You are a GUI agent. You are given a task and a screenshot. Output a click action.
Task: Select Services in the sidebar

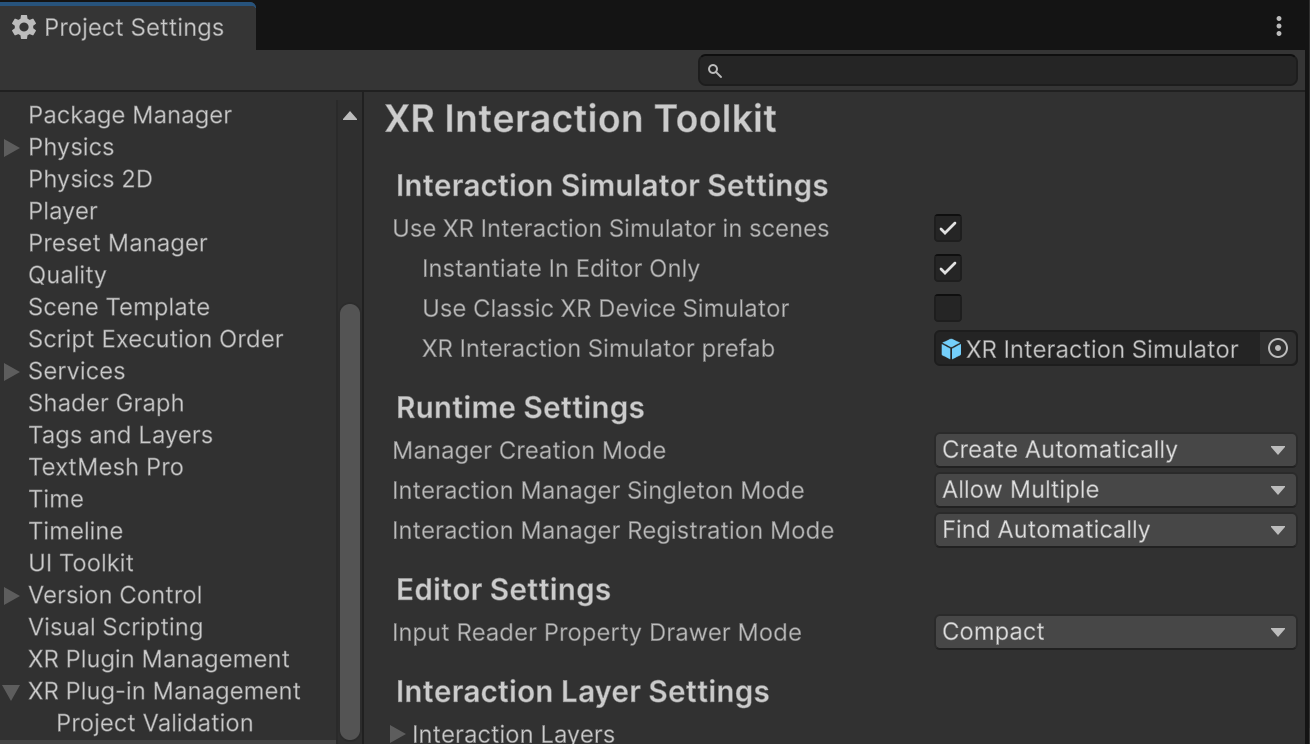click(x=77, y=371)
